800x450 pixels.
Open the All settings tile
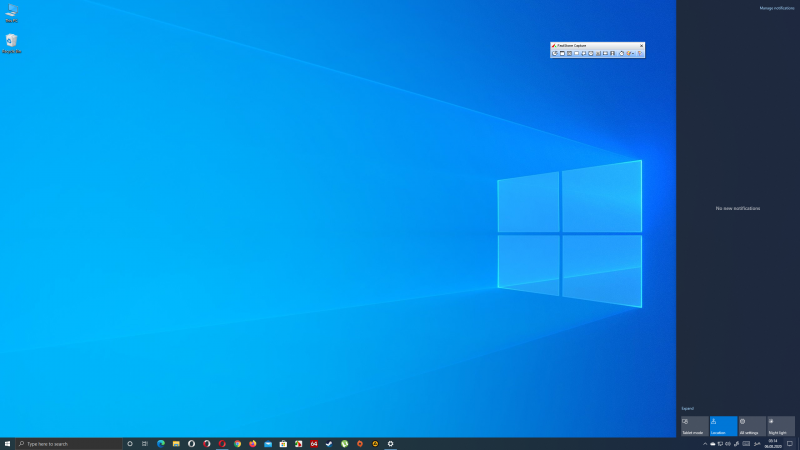(752, 426)
